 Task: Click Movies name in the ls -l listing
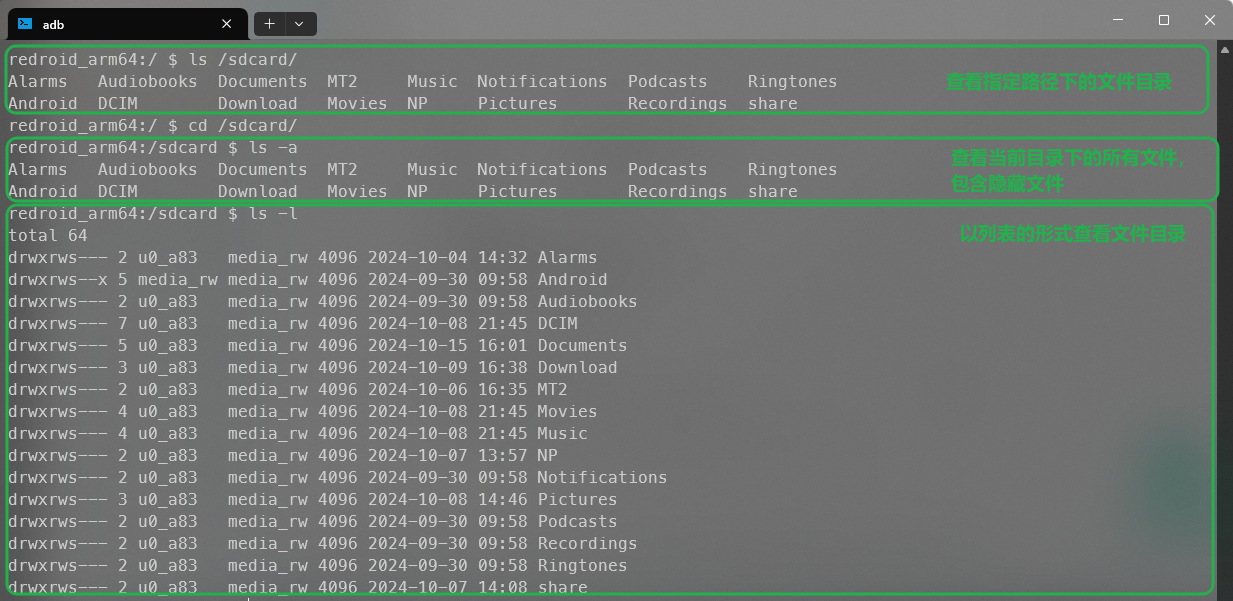[568, 411]
